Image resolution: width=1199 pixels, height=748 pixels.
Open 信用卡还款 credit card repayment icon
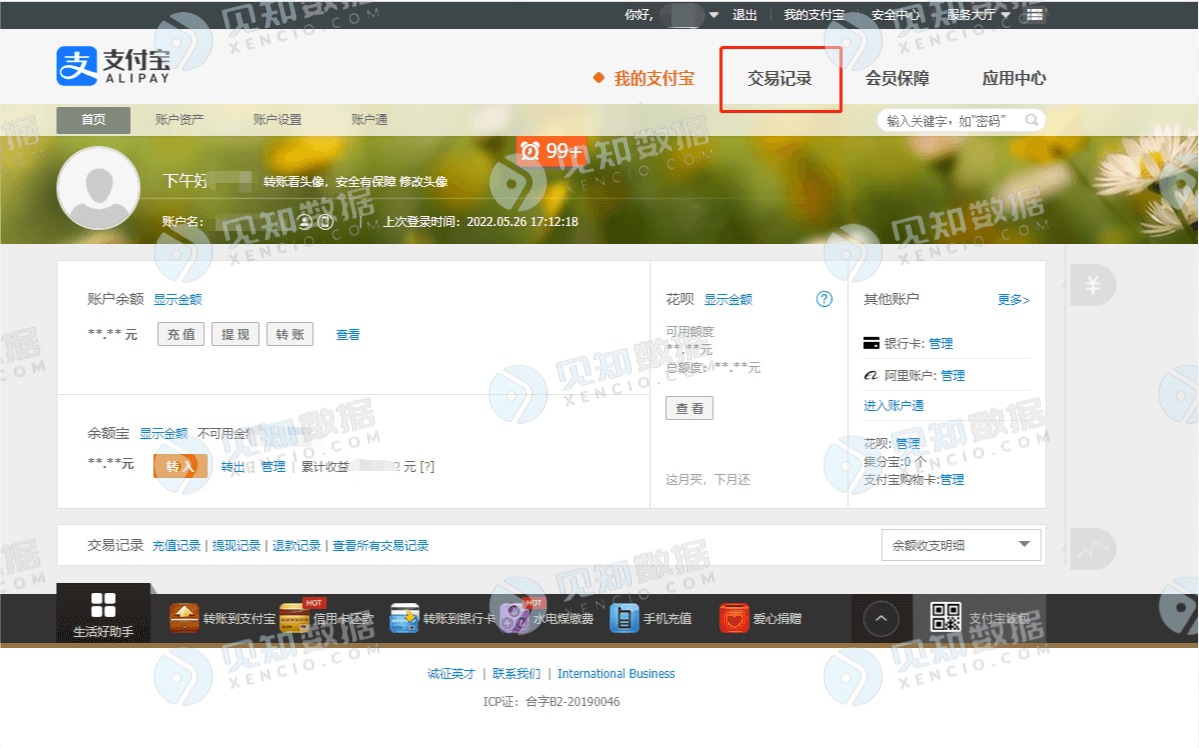point(294,619)
